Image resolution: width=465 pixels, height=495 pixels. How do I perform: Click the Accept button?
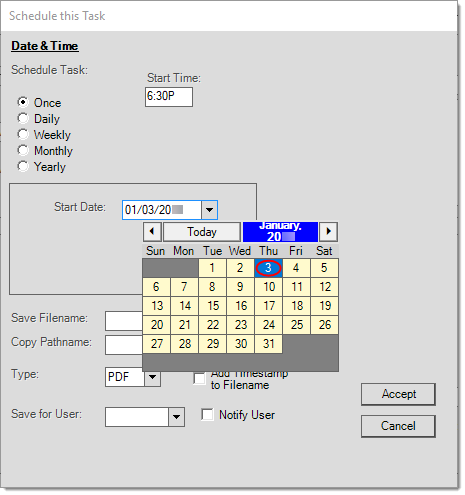pos(398,394)
